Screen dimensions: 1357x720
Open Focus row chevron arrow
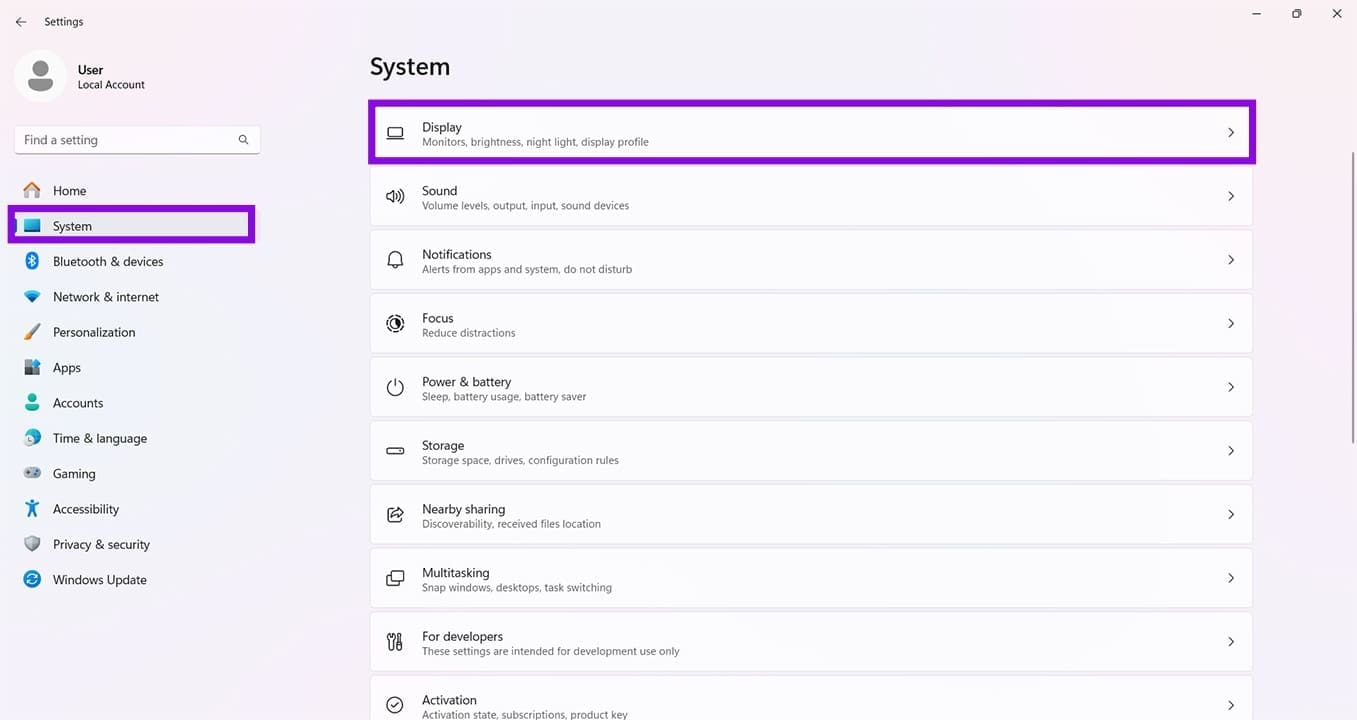point(1231,324)
